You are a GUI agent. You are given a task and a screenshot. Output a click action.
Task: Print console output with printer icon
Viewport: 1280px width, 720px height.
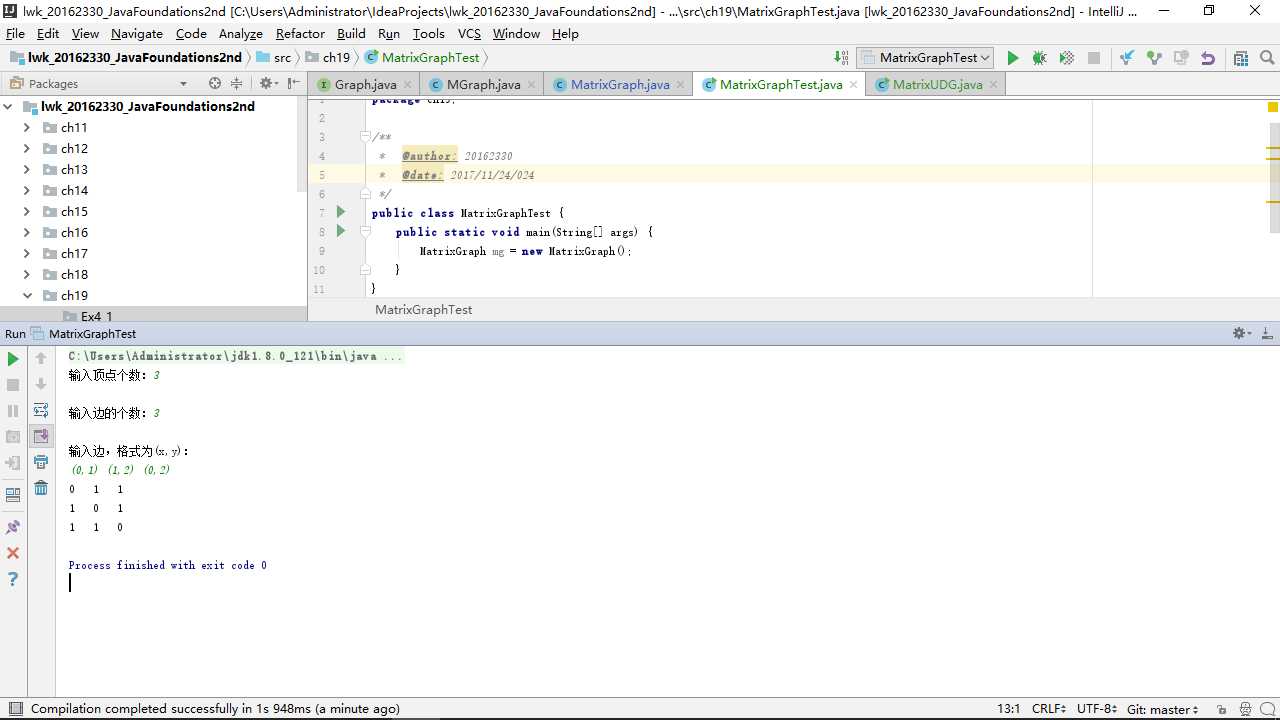point(41,462)
